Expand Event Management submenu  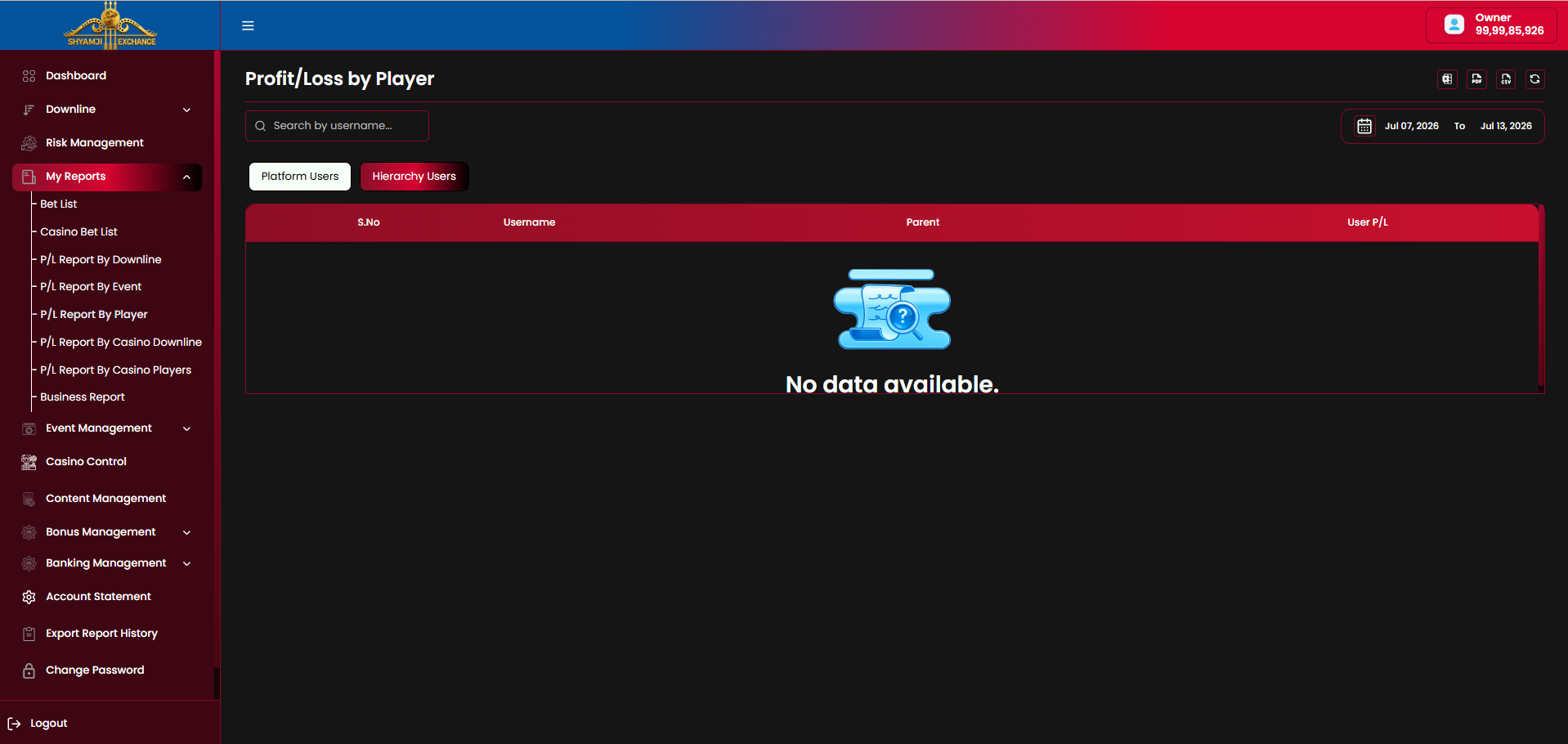click(186, 428)
